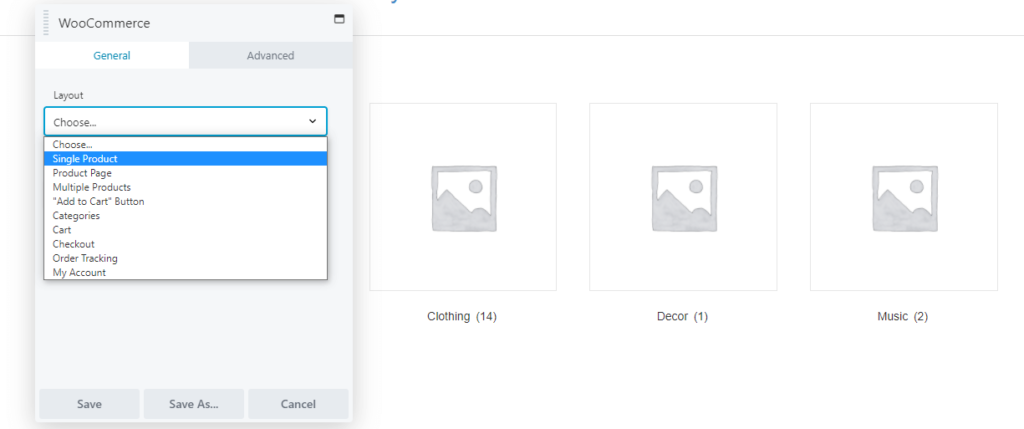Open the Clothing (14) category link

tap(462, 317)
